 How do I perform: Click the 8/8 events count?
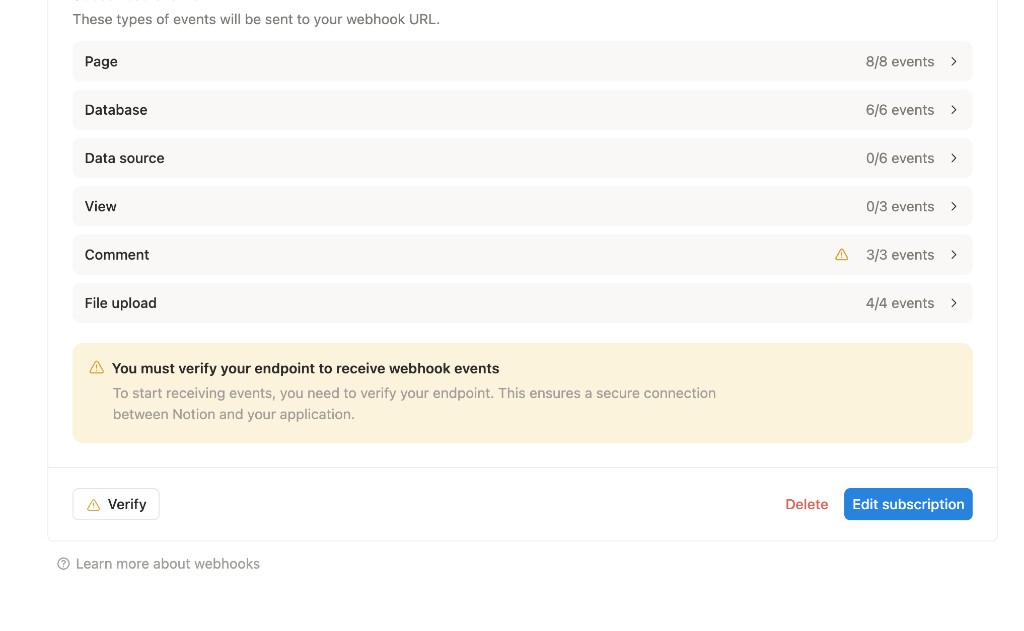[900, 61]
